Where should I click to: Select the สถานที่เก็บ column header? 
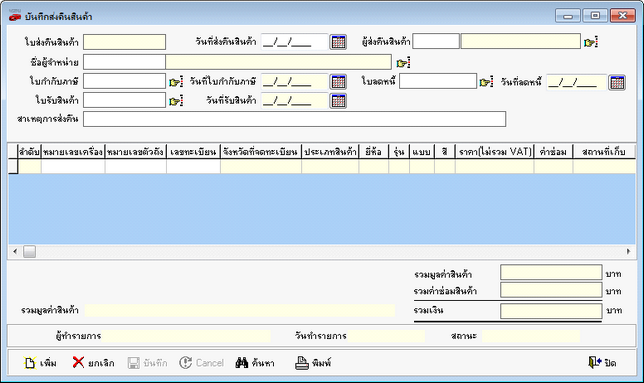point(604,152)
